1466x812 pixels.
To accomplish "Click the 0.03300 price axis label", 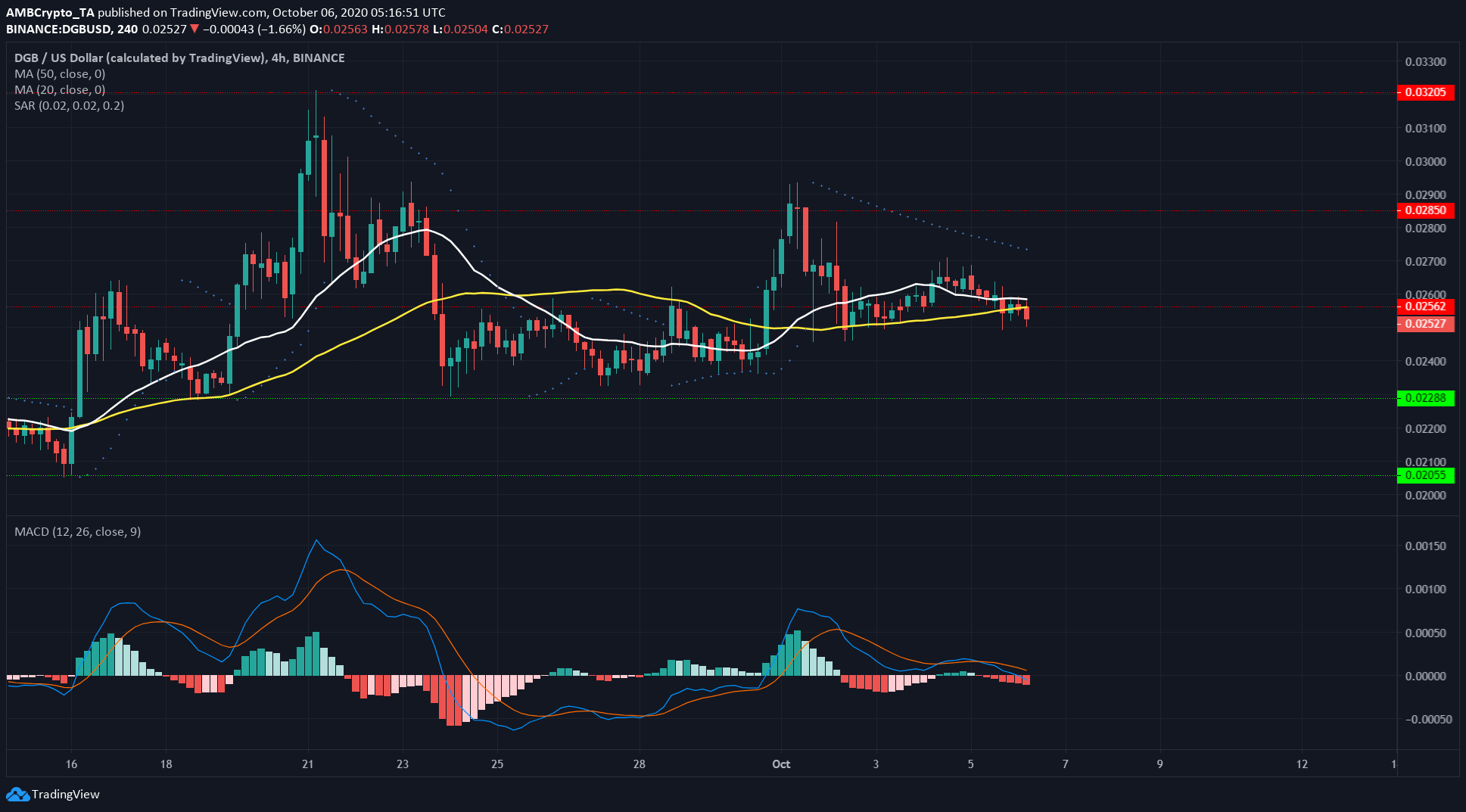I will click(1425, 61).
